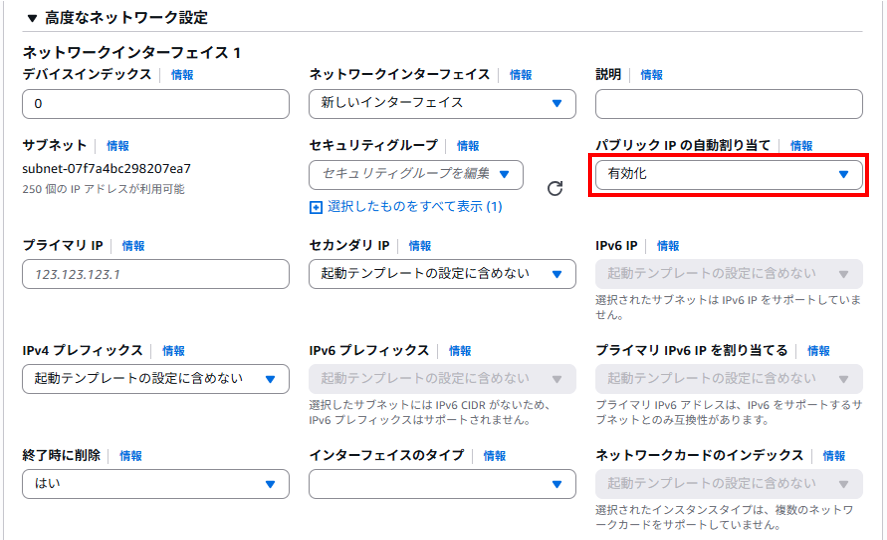
Task: Open the 終了時に削除 dropdown
Action: pyautogui.click(x=156, y=484)
